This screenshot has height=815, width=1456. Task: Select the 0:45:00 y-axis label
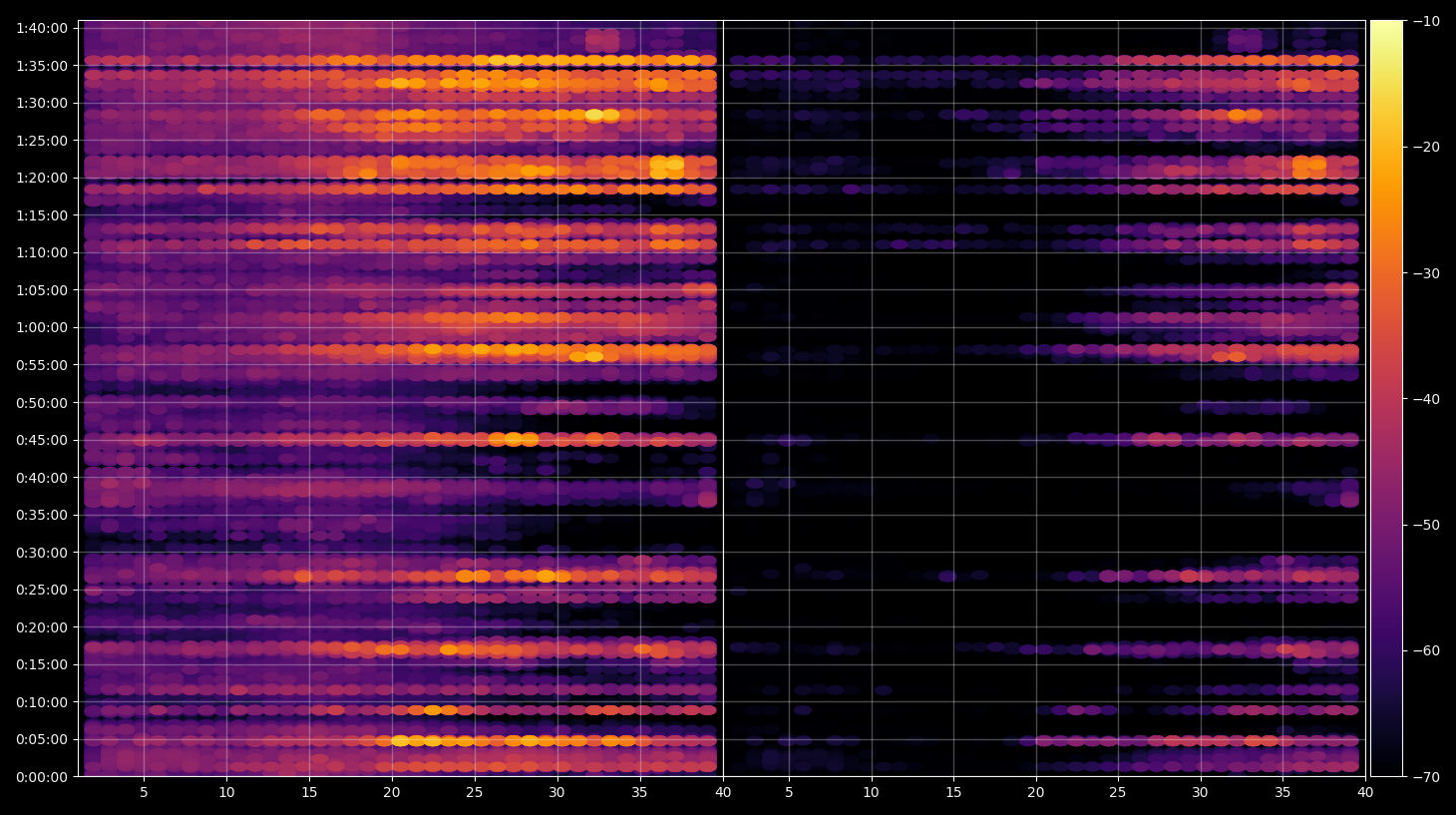point(42,440)
